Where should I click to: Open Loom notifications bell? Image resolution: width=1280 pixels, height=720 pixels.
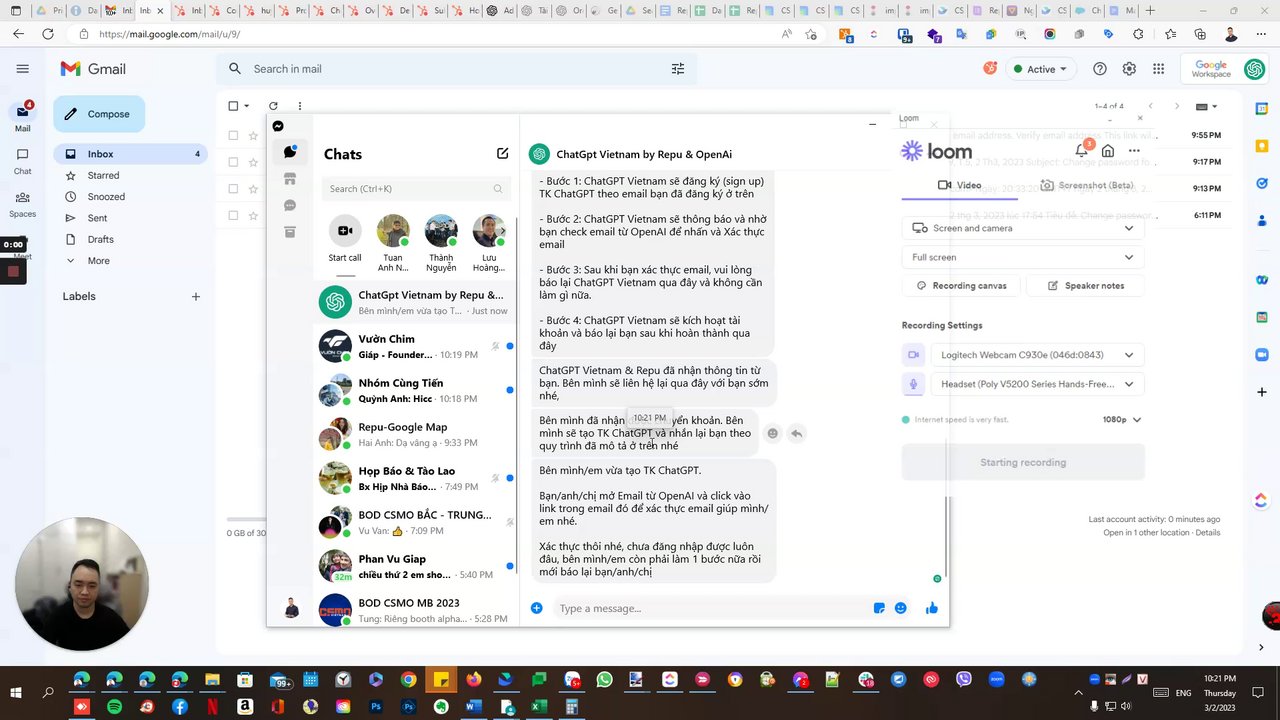pos(1082,150)
